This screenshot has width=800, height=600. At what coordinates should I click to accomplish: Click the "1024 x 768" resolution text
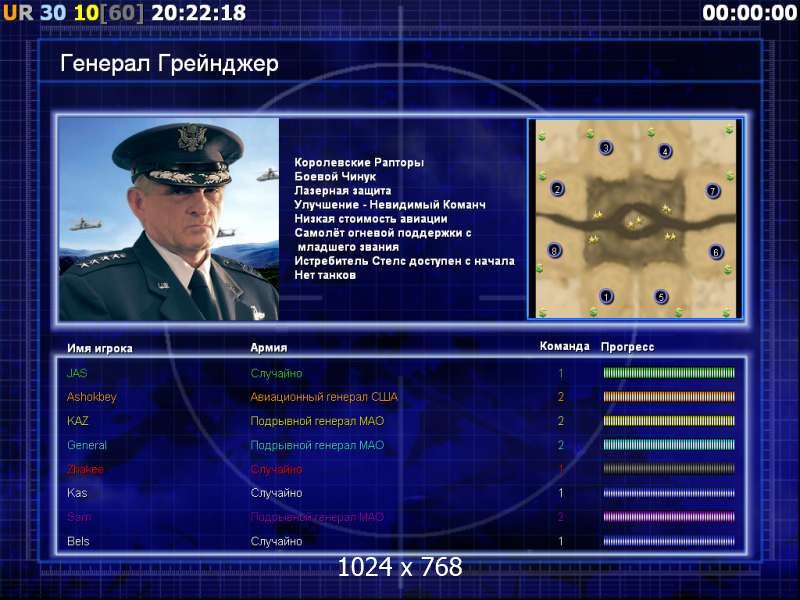(x=400, y=567)
